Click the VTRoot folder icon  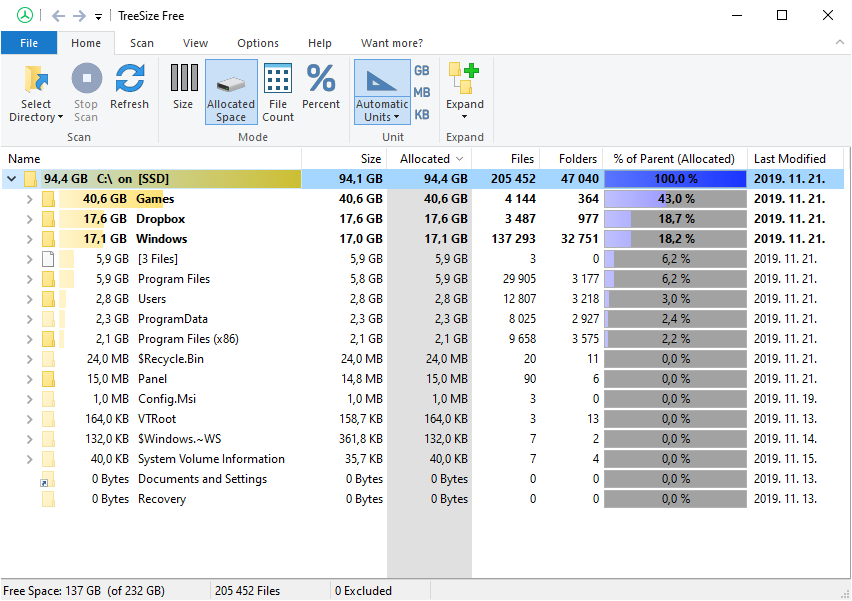(48, 419)
